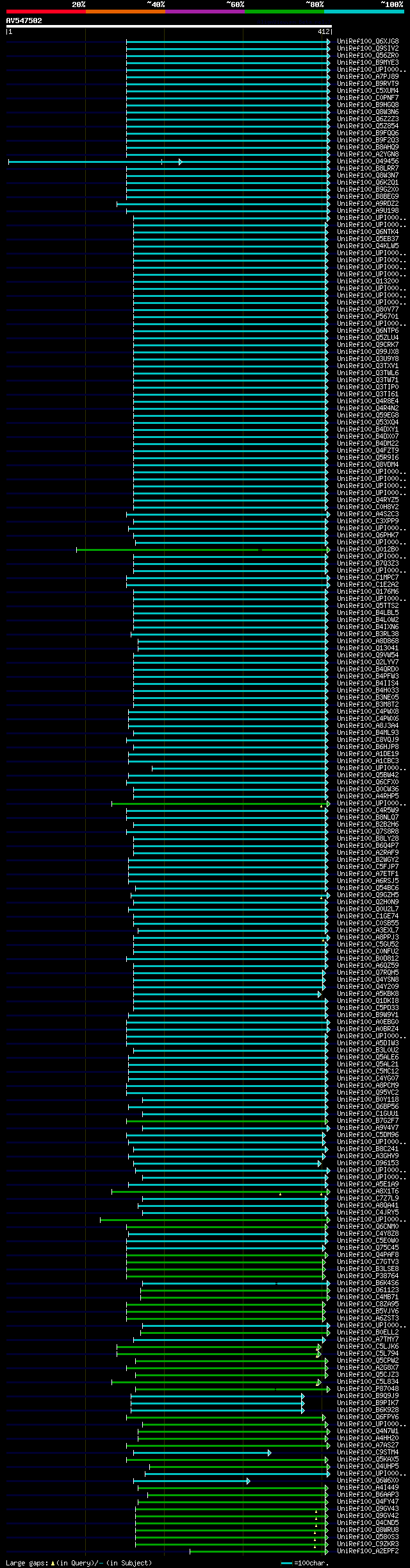The image size is (410, 1568).
Task: Select hit label UniRef100_B4PFW3
Action: (368, 677)
